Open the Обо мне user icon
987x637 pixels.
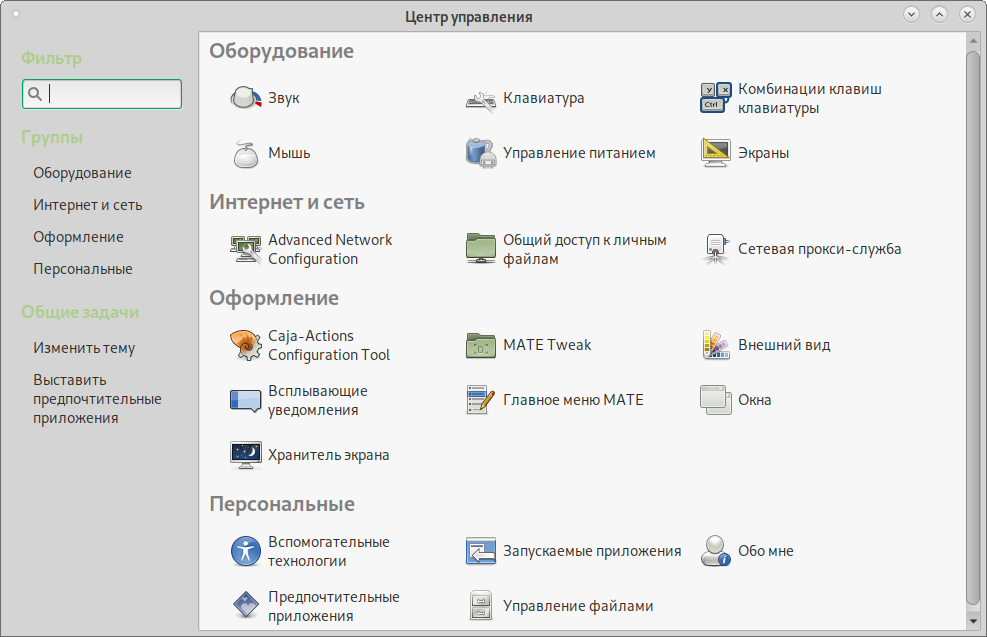tap(716, 551)
